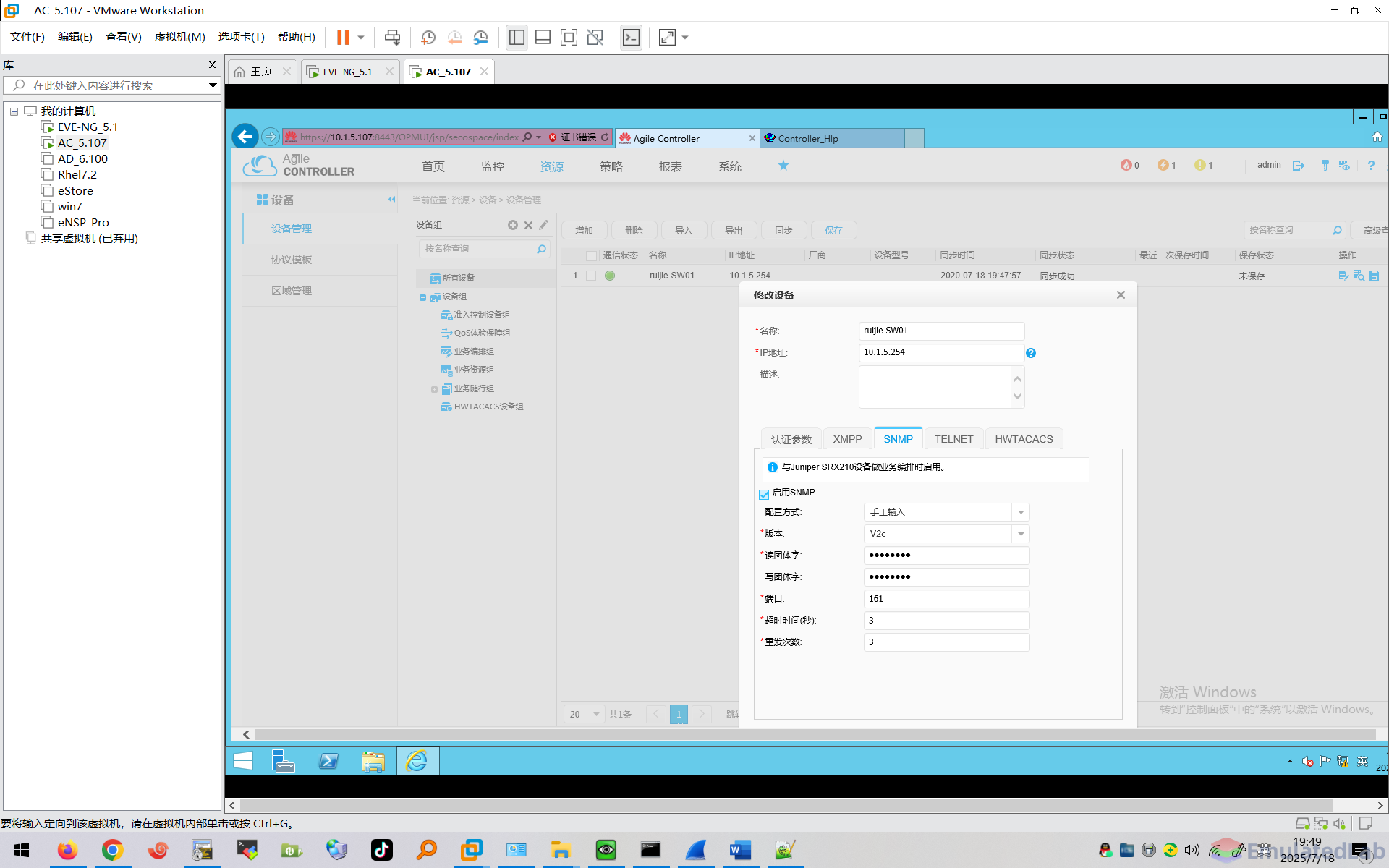The image size is (1389, 868).
Task: Click the browser back arrow in the VM
Action: [245, 136]
